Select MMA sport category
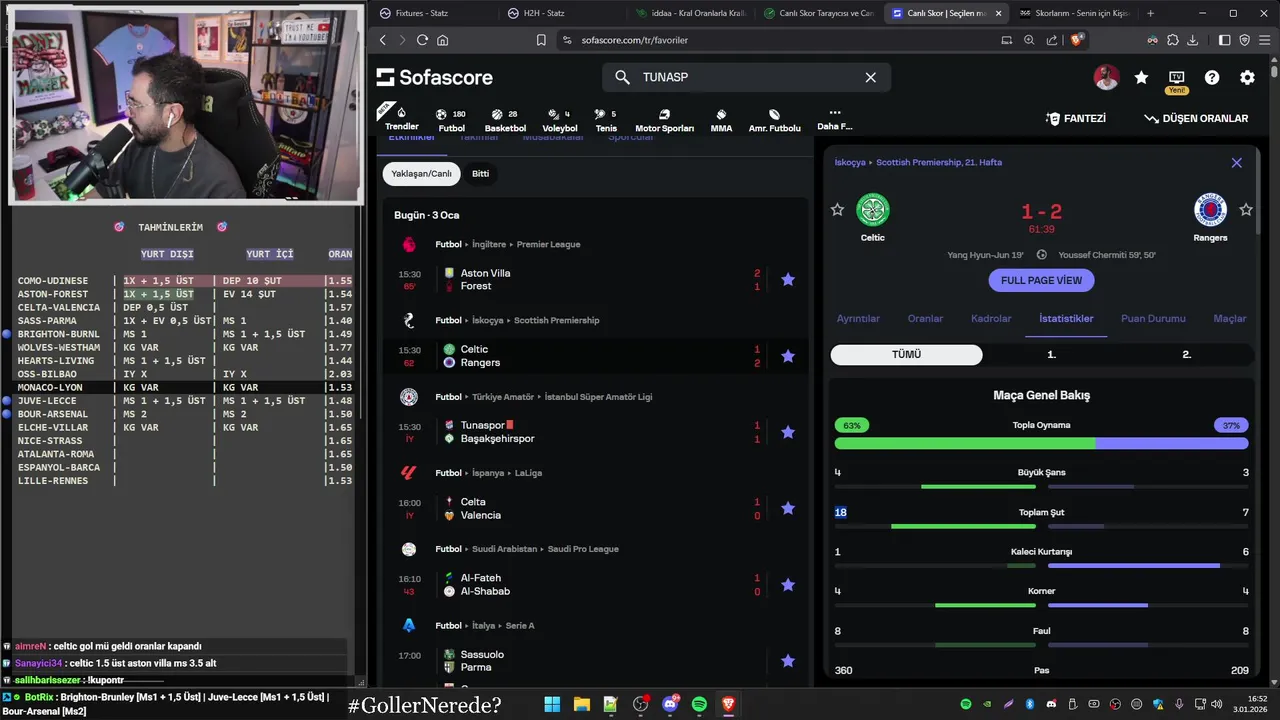The height and width of the screenshot is (720, 1280). 721,120
